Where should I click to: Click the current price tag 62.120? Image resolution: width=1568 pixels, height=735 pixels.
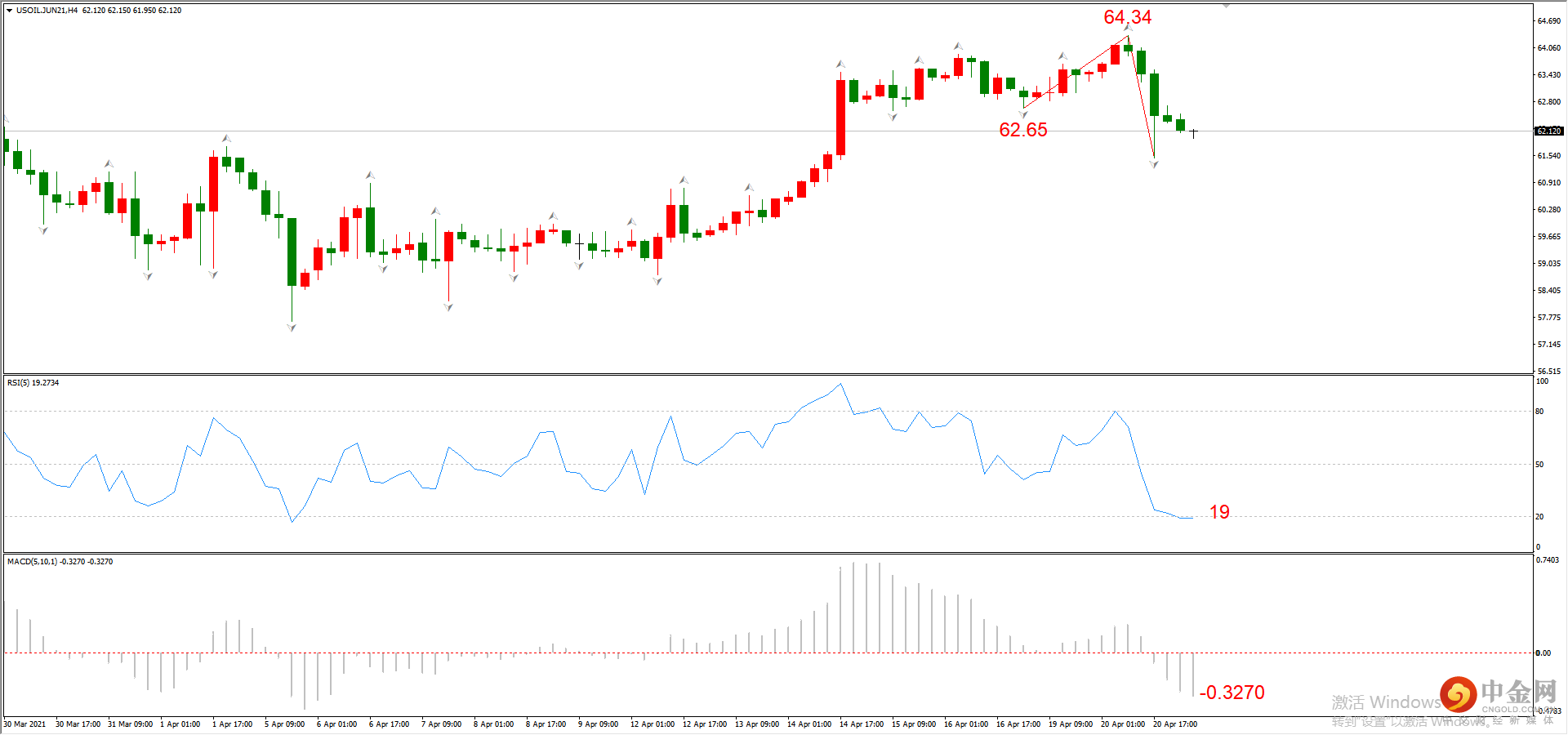click(x=1548, y=131)
